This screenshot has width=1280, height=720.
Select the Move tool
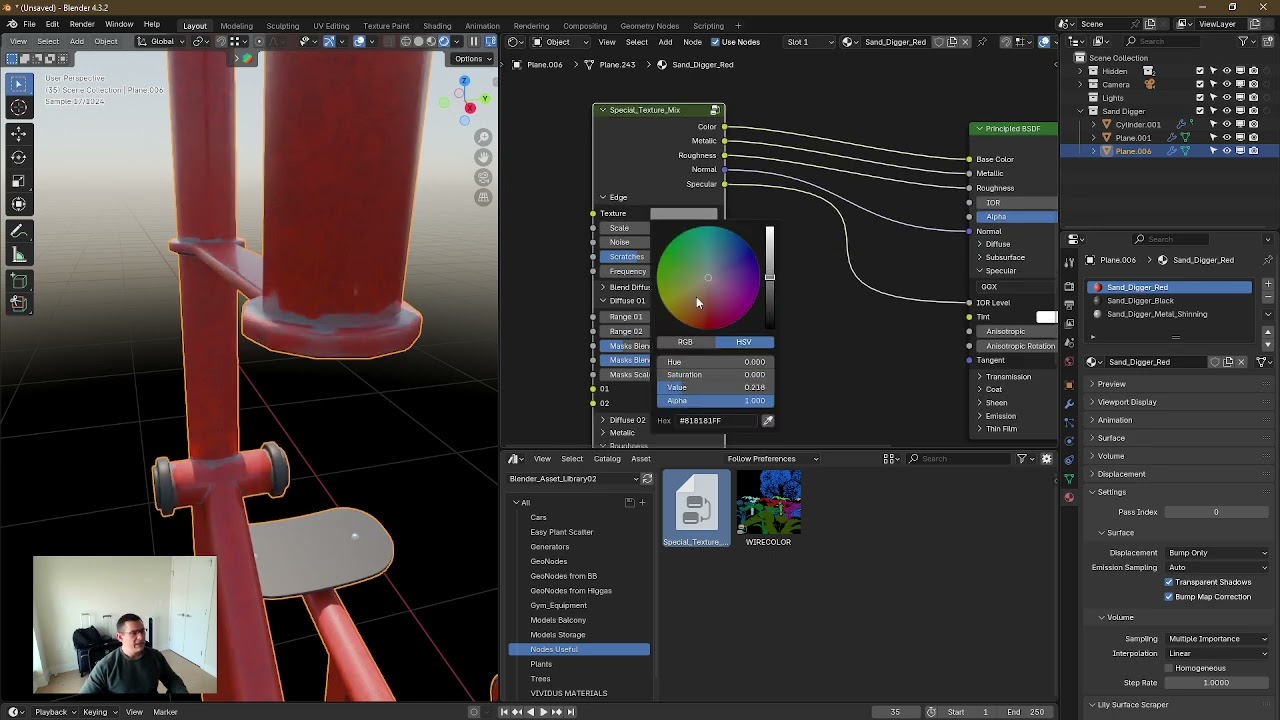pos(19,133)
